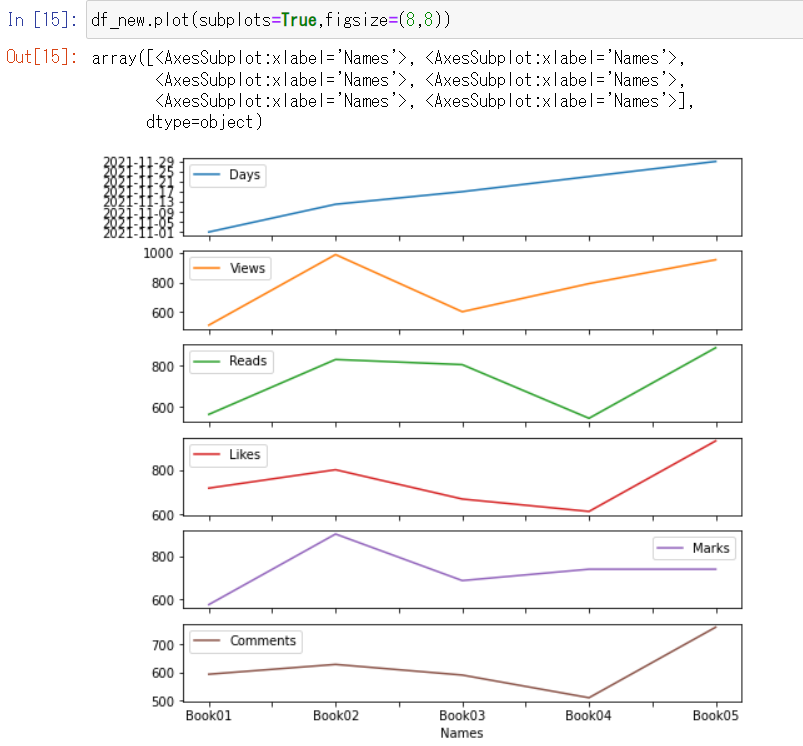Click the Comments legend label
The height and width of the screenshot is (746, 803).
(x=263, y=641)
